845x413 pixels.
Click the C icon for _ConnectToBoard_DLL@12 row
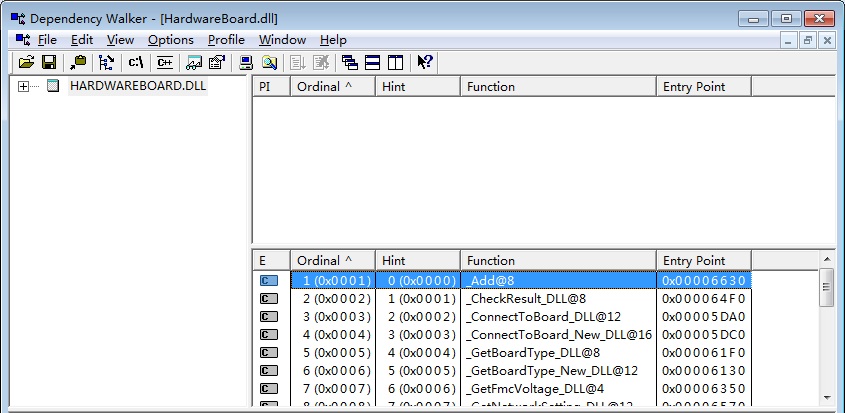[269, 316]
